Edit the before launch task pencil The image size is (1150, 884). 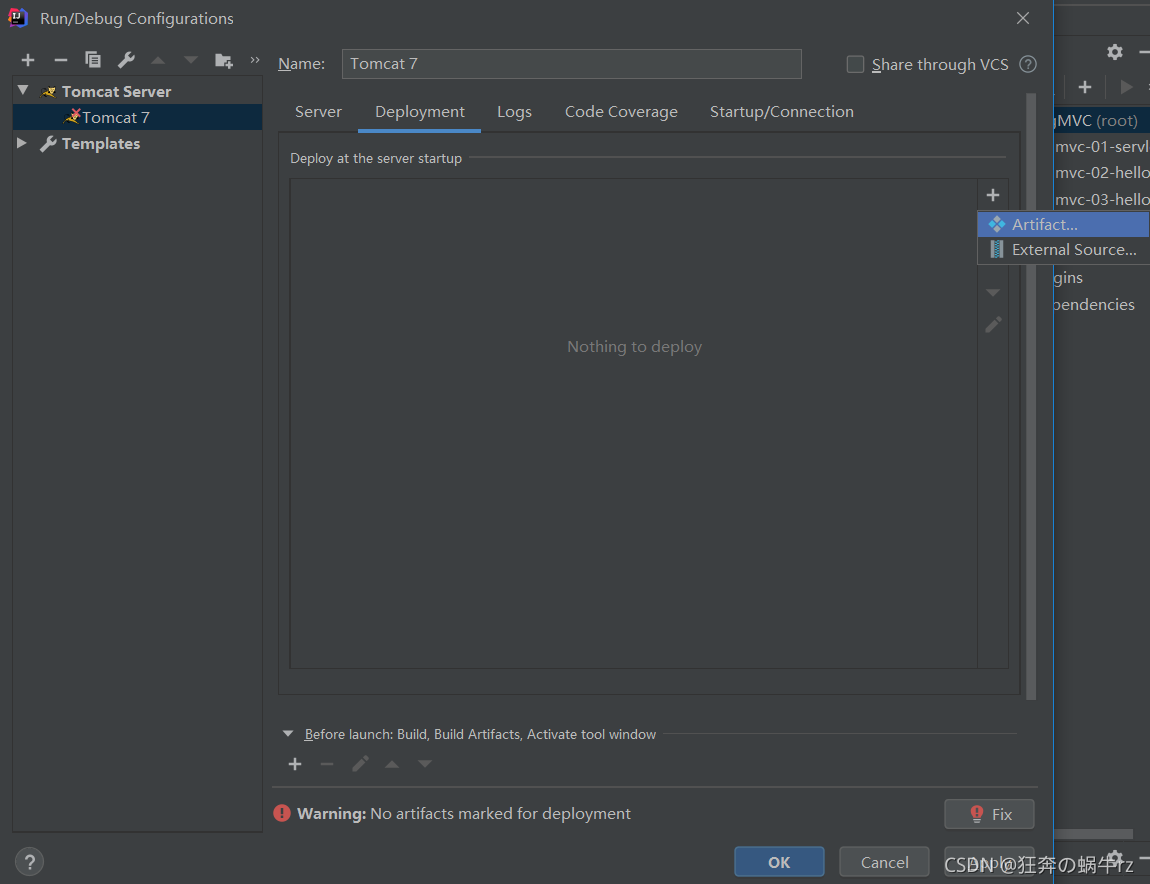[x=360, y=764]
